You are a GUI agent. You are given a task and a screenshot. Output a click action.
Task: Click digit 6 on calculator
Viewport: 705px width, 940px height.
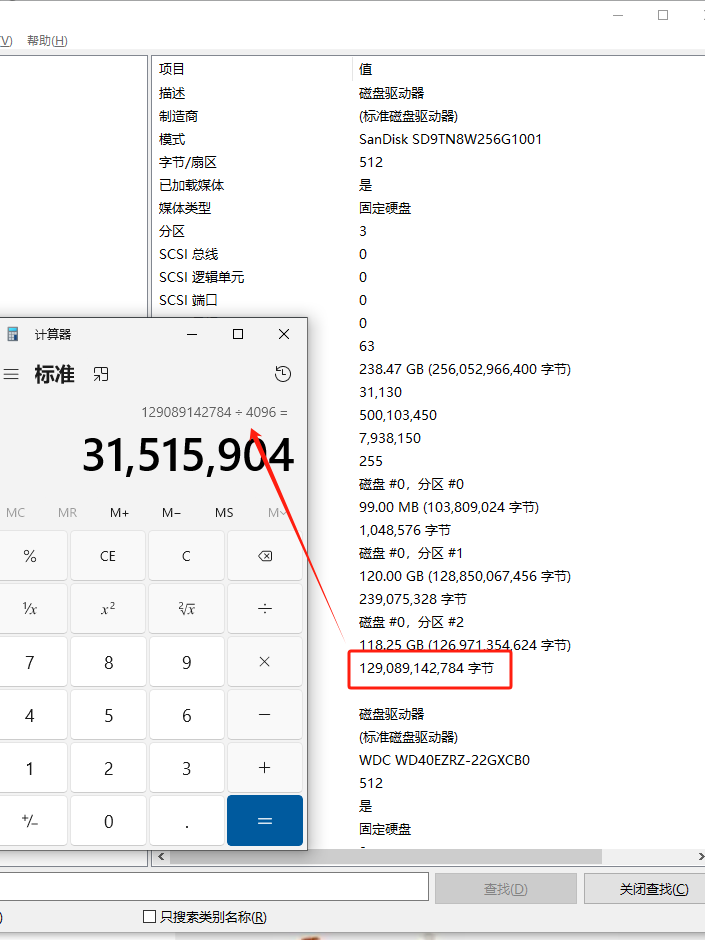click(186, 715)
